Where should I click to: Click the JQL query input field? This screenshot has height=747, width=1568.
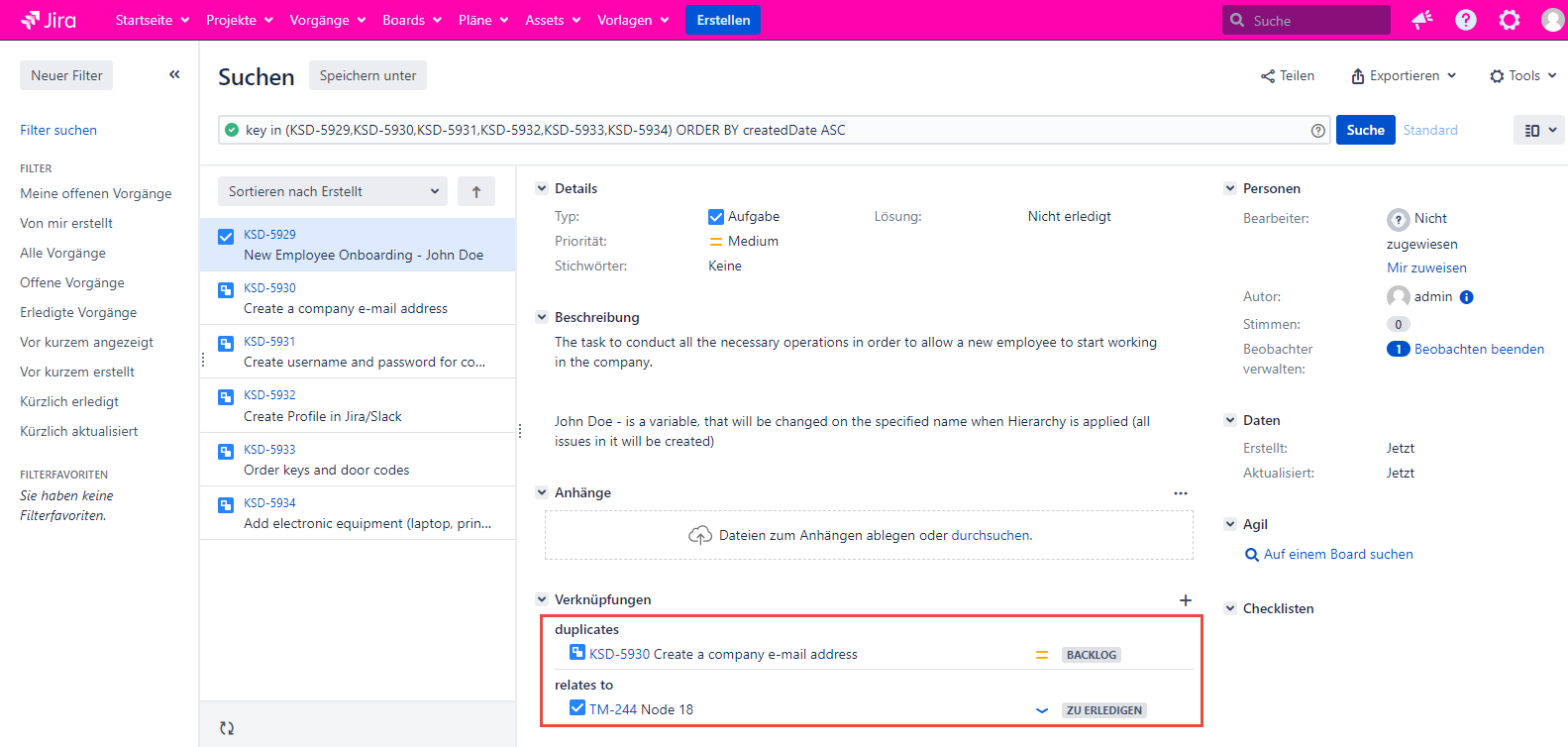coord(773,130)
